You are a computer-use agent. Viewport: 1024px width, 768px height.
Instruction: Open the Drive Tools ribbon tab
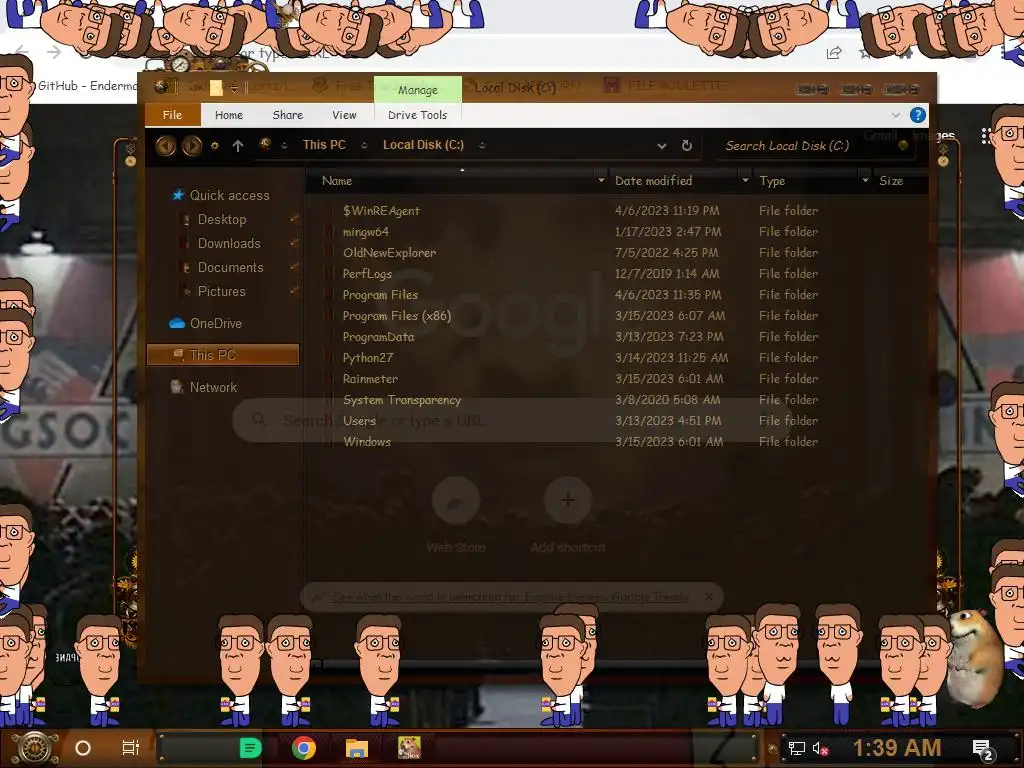[417, 115]
